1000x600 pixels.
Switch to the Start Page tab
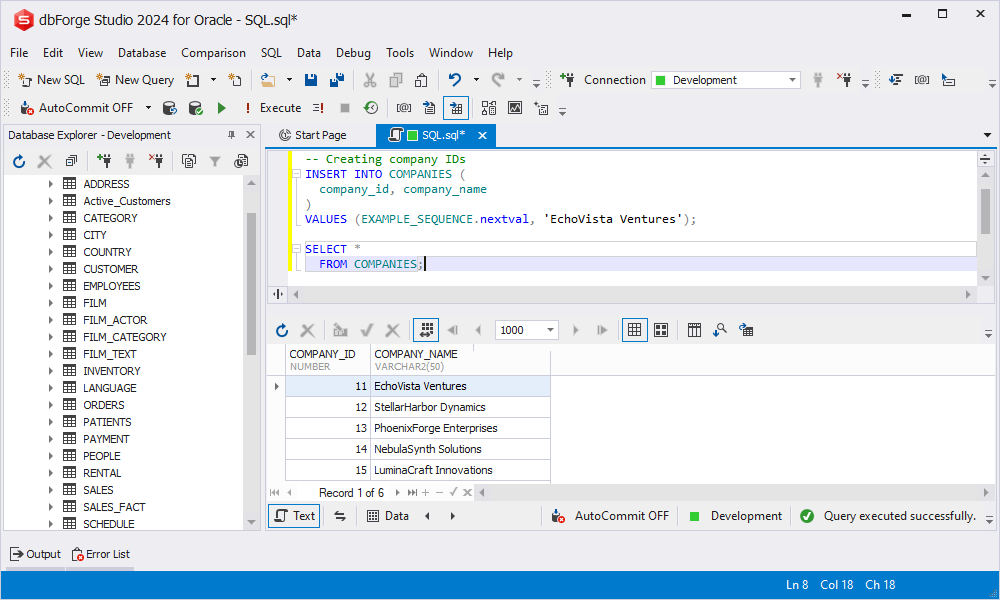click(313, 135)
